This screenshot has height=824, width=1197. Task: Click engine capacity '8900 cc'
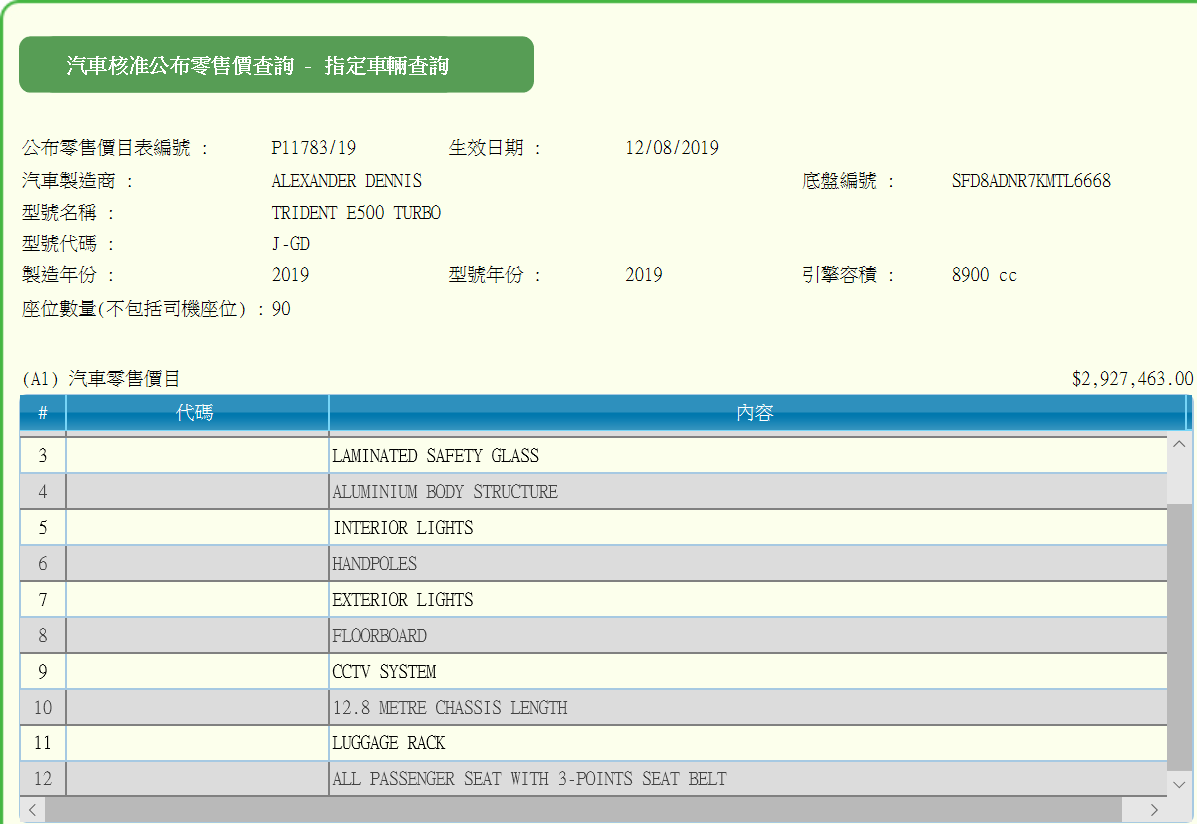984,275
